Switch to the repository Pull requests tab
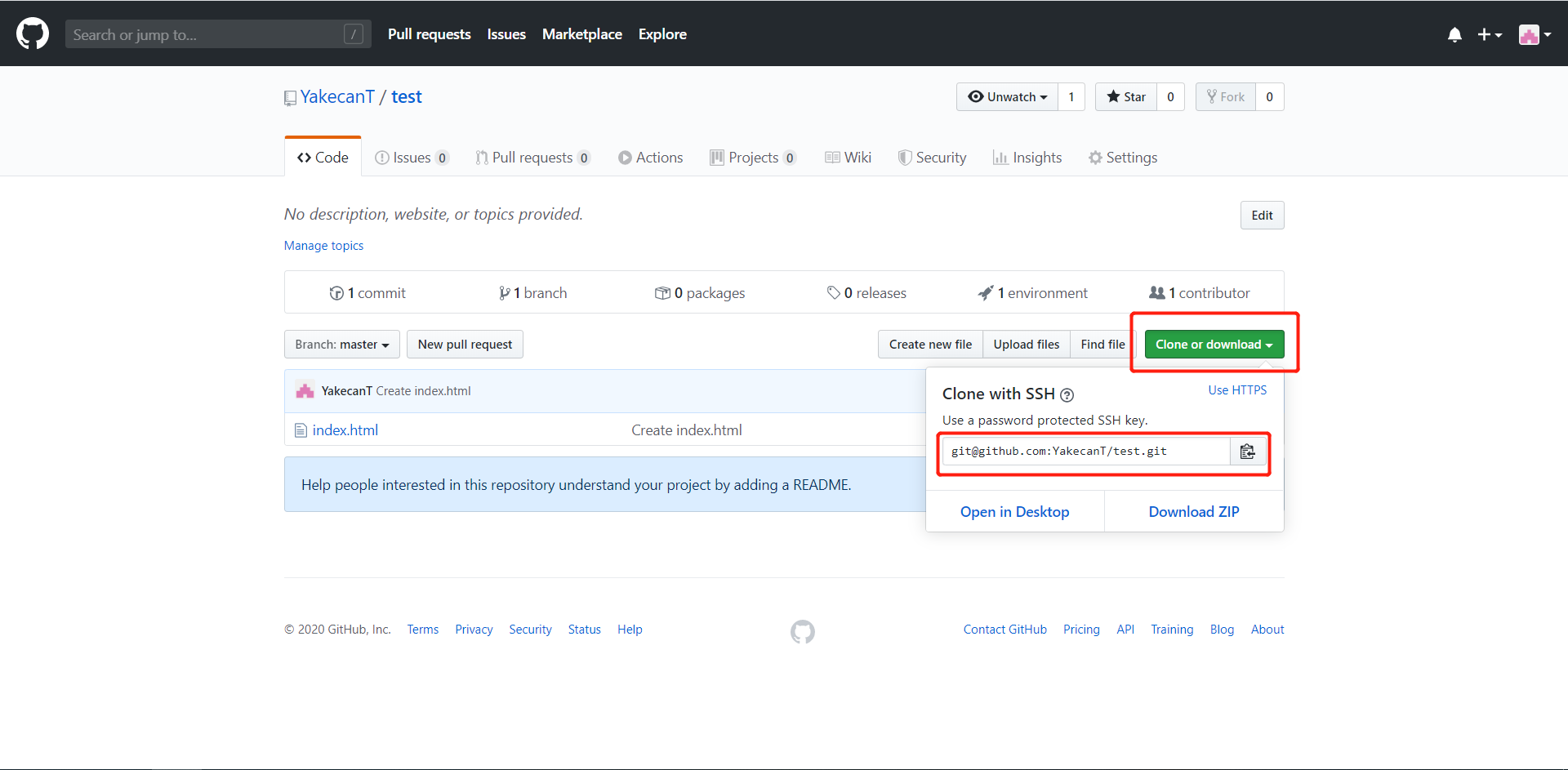The image size is (1568, 770). point(532,158)
